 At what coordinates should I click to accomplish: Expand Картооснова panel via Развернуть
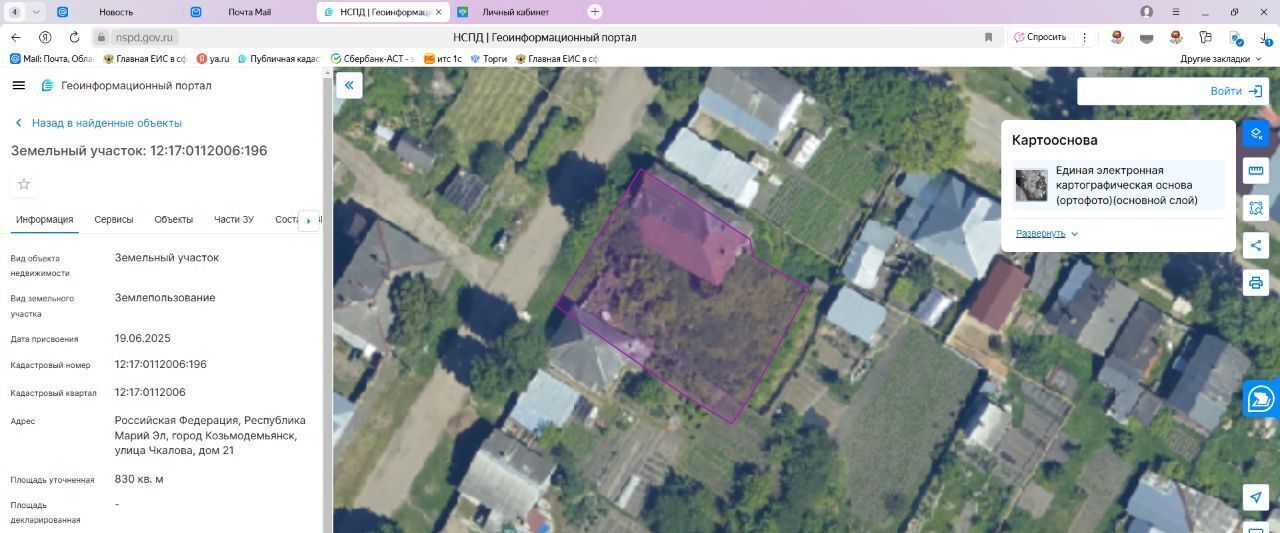pyautogui.click(x=1047, y=233)
